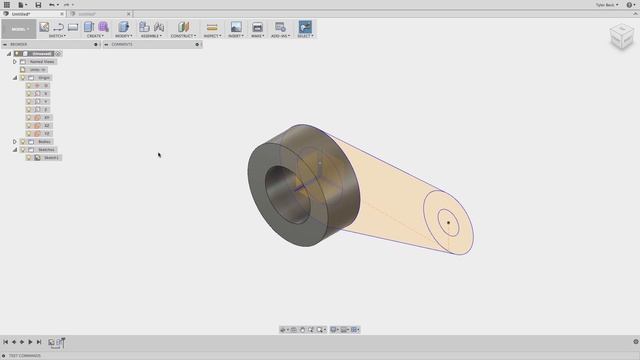
Task: Open the INSERT dropdown
Action: click(x=236, y=36)
